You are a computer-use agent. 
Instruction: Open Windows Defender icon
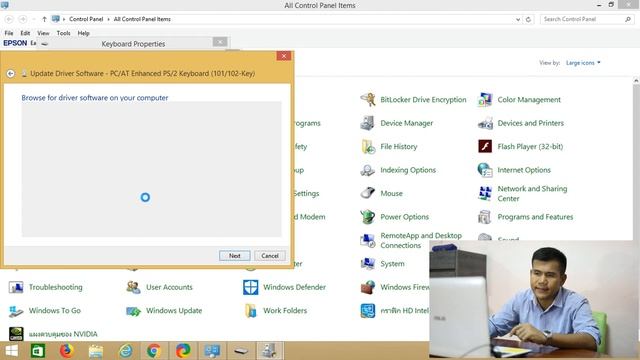point(251,287)
